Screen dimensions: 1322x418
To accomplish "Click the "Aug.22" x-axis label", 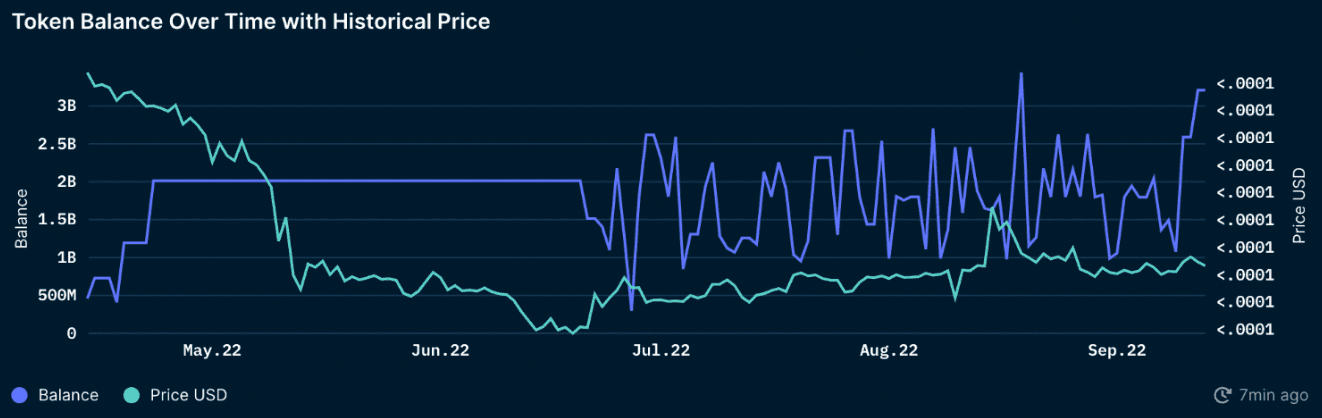I will (889, 351).
